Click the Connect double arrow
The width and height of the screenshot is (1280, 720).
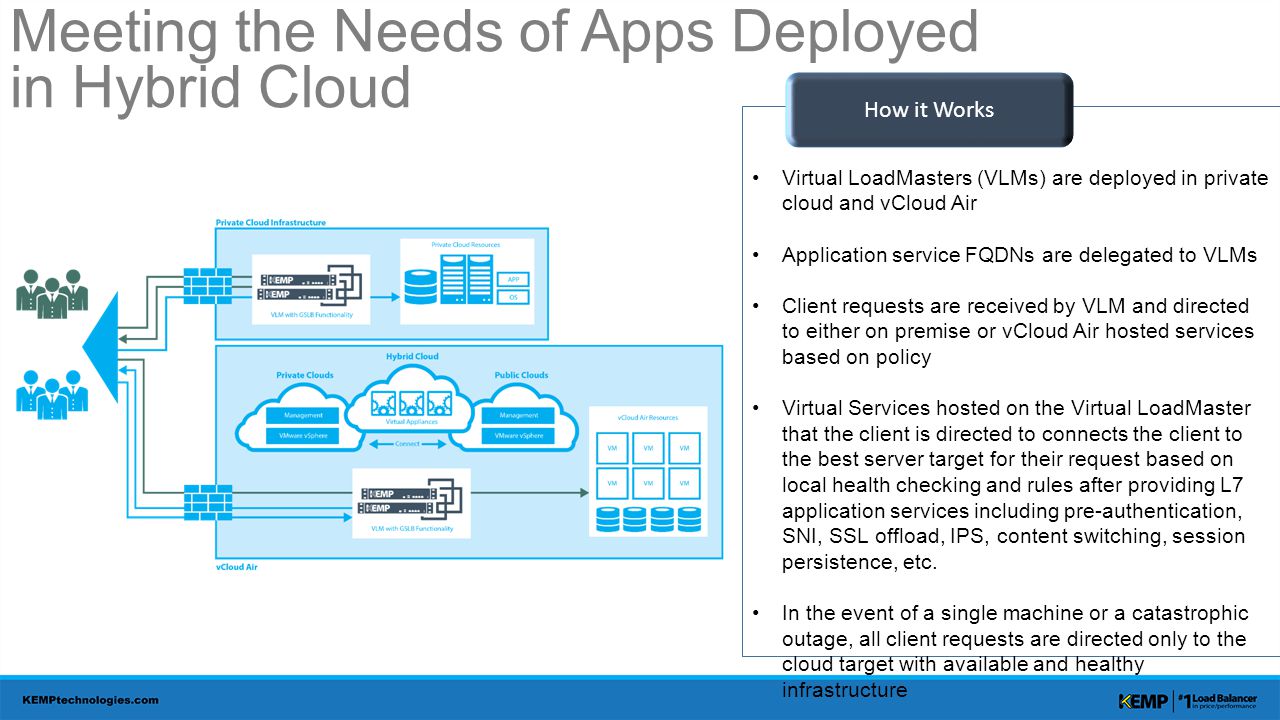pyautogui.click(x=406, y=444)
